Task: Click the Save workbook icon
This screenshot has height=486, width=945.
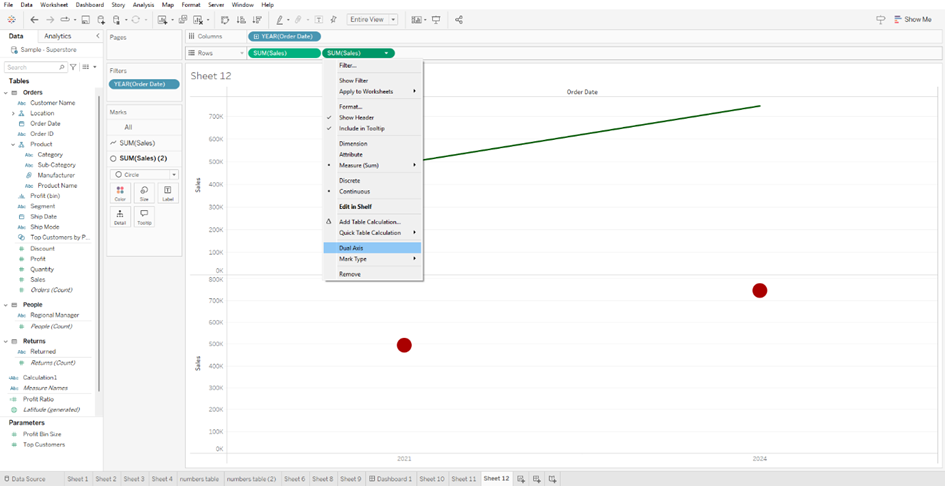Action: point(85,19)
